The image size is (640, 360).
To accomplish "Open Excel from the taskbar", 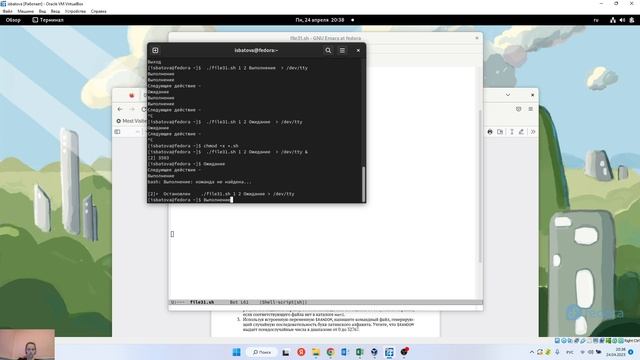I will (360, 352).
